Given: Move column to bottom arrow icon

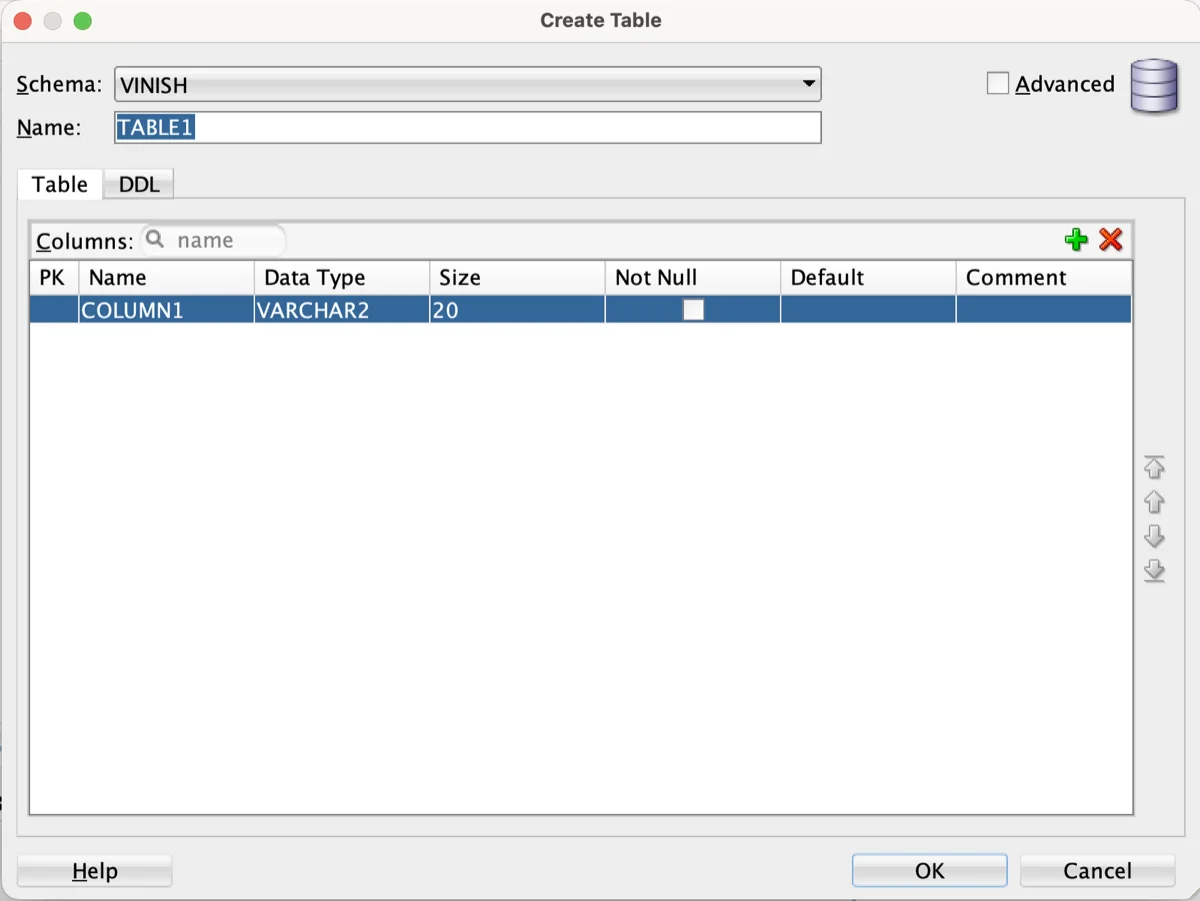Looking at the screenshot, I should point(1154,570).
